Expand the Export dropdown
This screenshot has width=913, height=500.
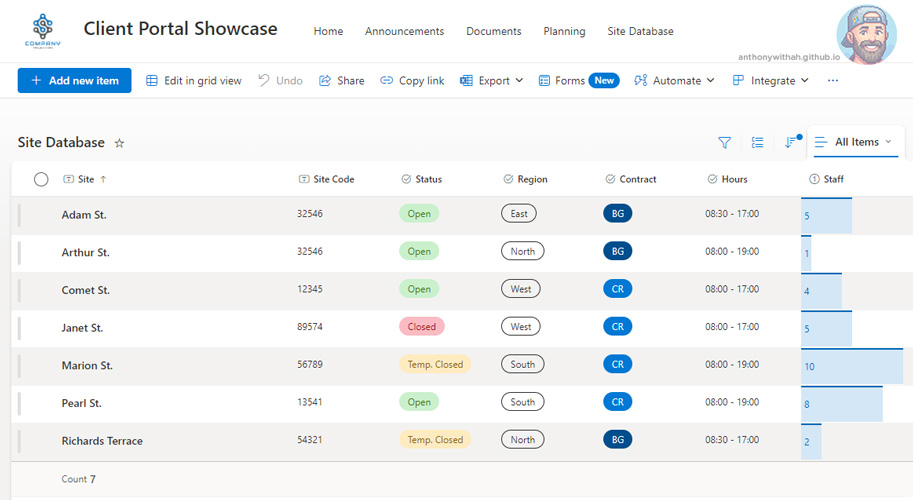point(492,81)
